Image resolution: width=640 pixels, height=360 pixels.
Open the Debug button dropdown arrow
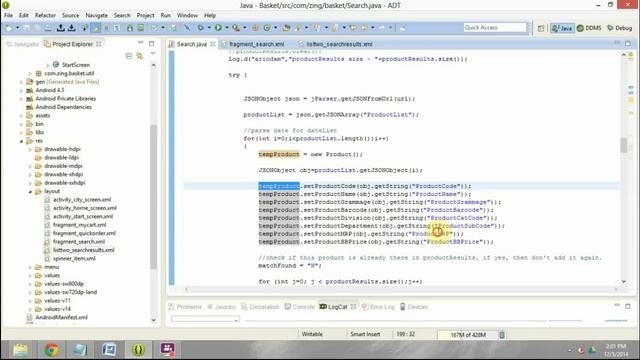coord(209,28)
